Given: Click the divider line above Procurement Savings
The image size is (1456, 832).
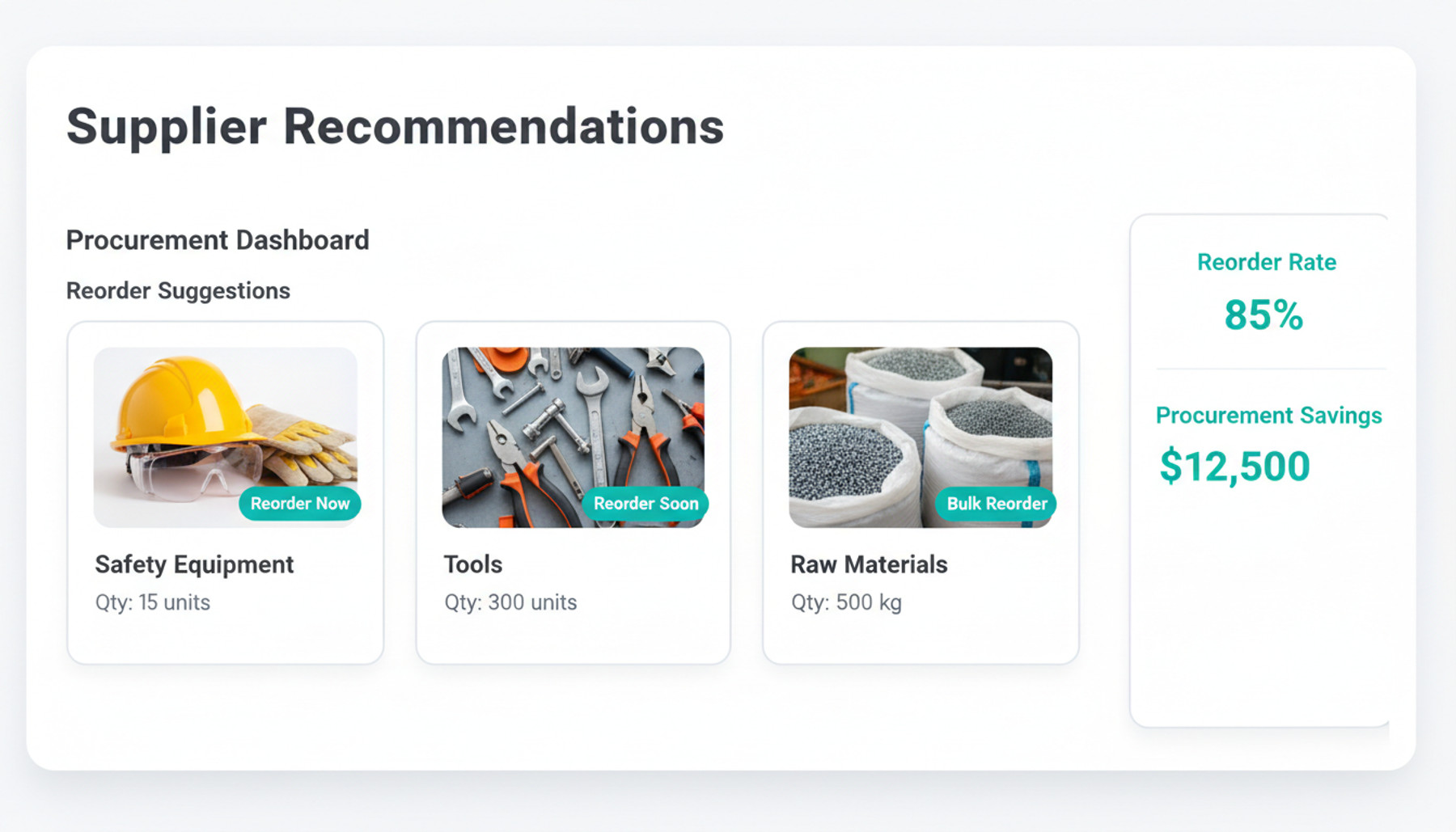Looking at the screenshot, I should pyautogui.click(x=1270, y=369).
